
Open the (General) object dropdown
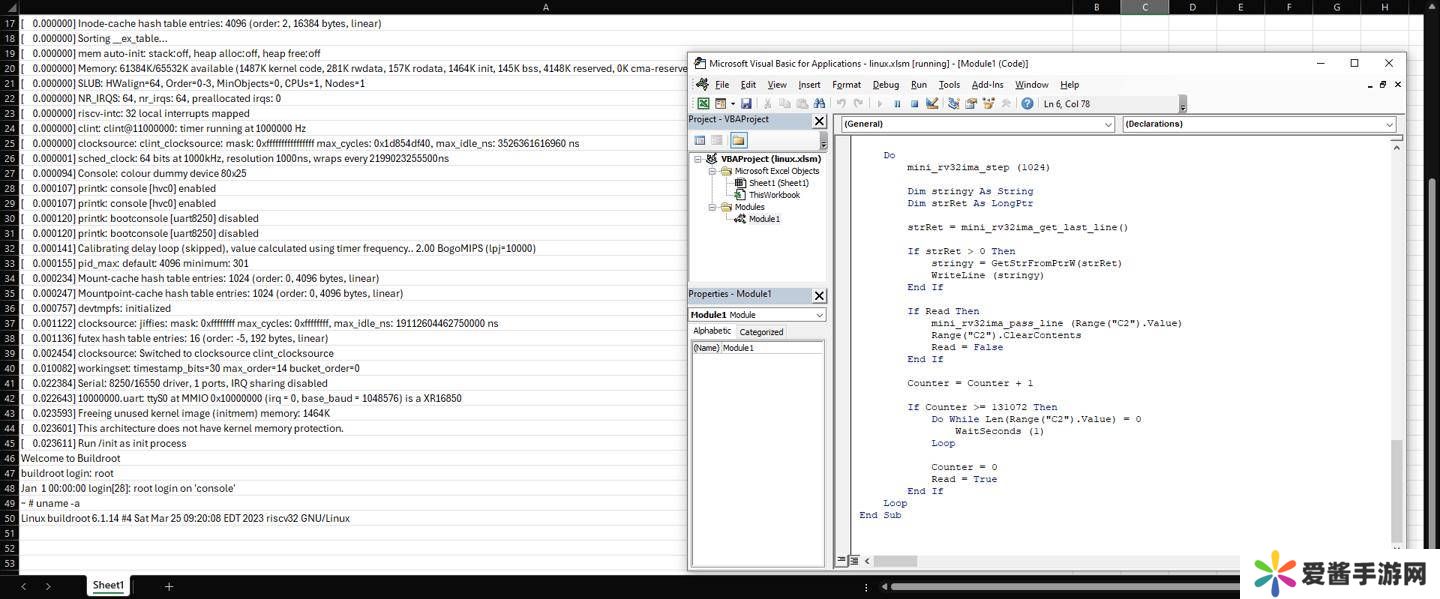click(x=1107, y=124)
